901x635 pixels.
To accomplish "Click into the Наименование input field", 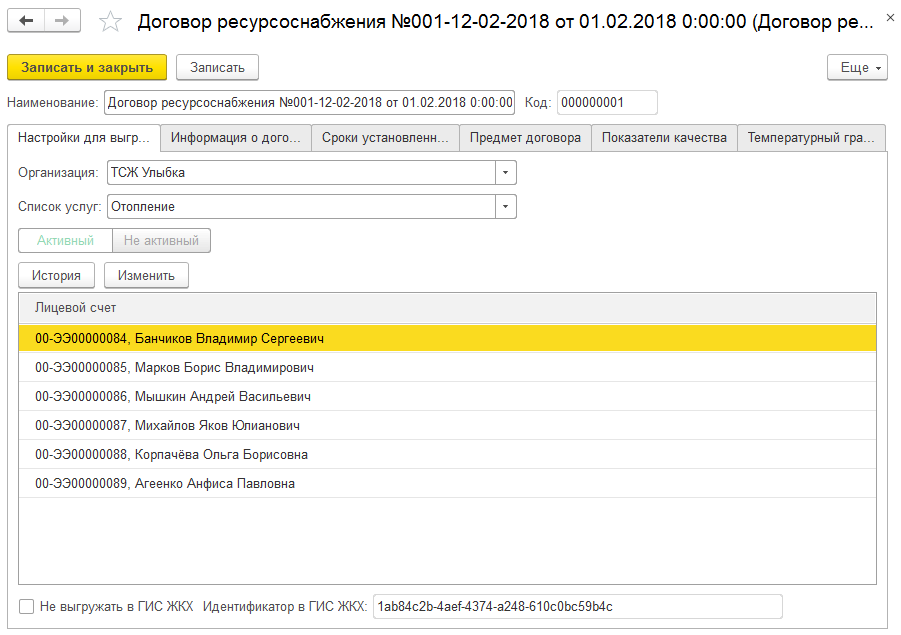I will tap(309, 103).
